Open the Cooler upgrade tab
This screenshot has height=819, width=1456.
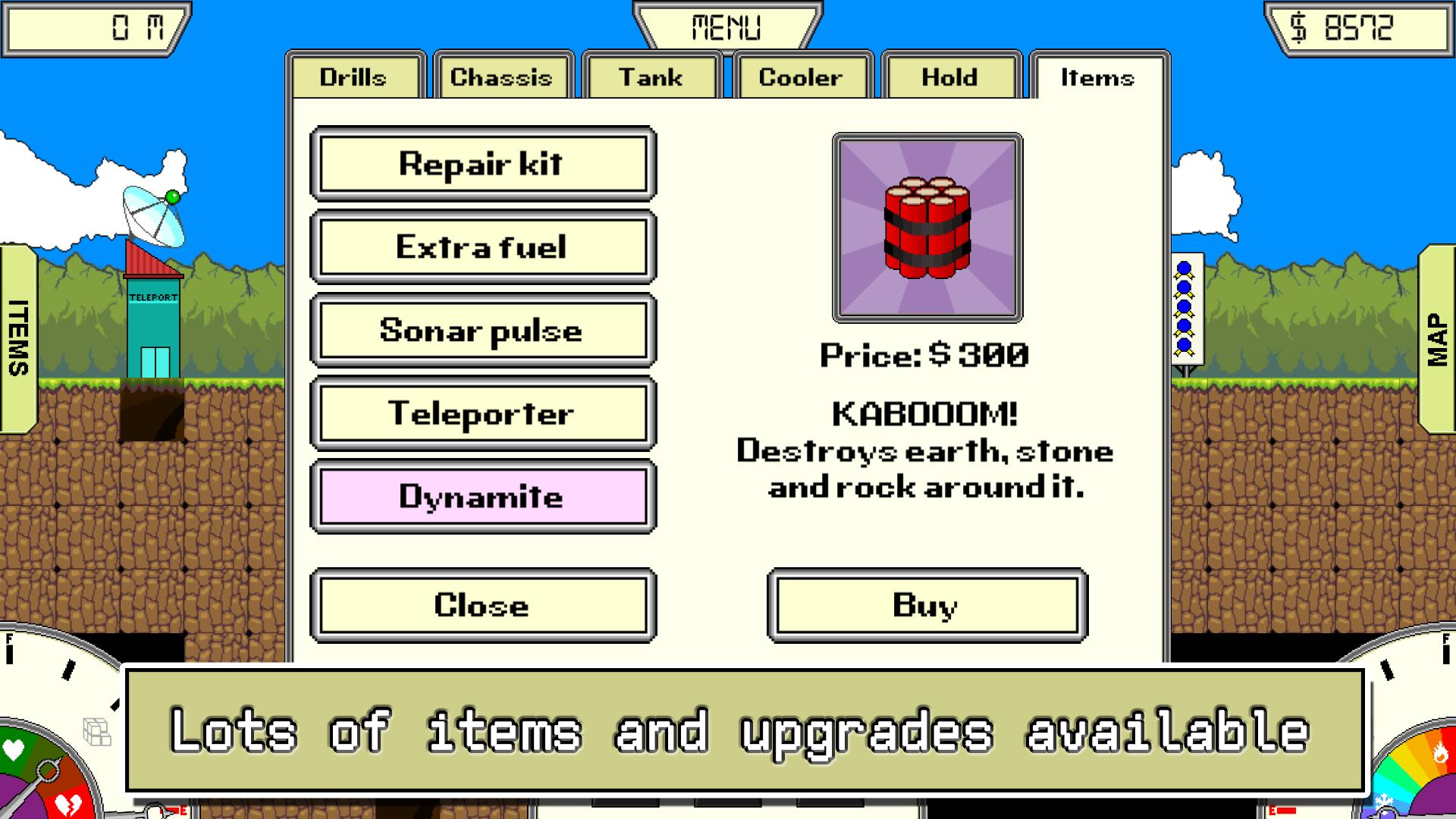[799, 78]
